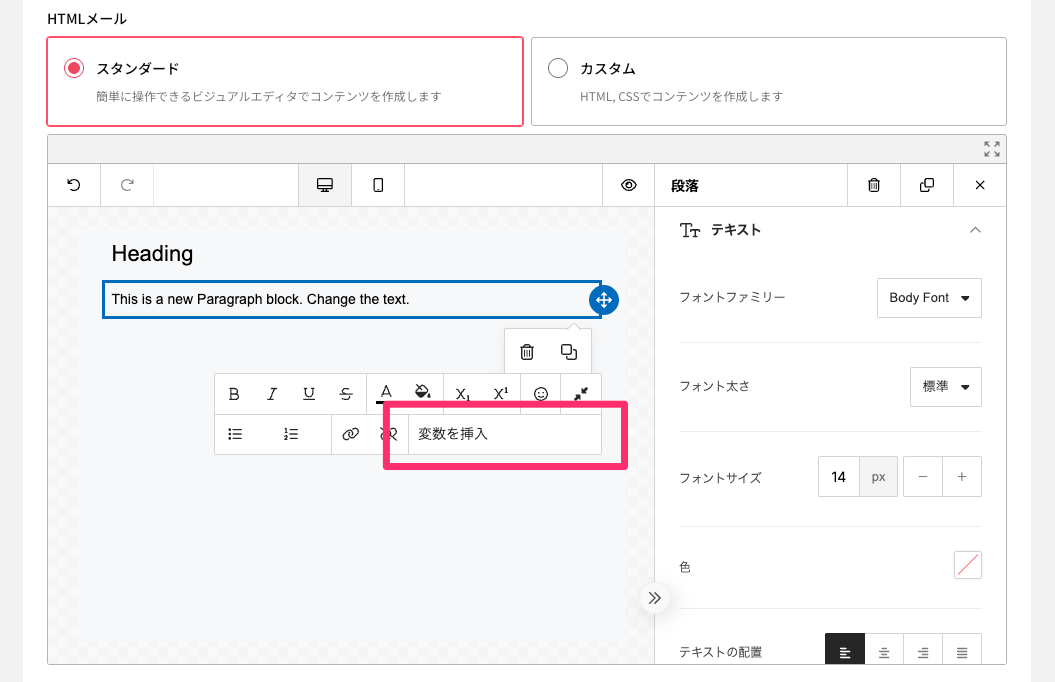Delete block via 段落 panel trash icon

click(x=874, y=185)
